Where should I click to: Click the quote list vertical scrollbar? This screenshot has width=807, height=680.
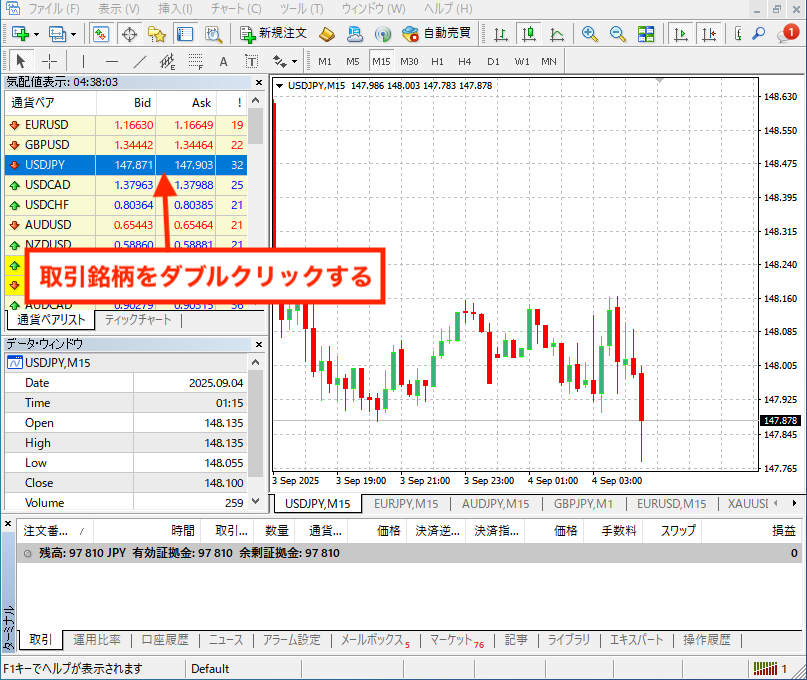256,200
